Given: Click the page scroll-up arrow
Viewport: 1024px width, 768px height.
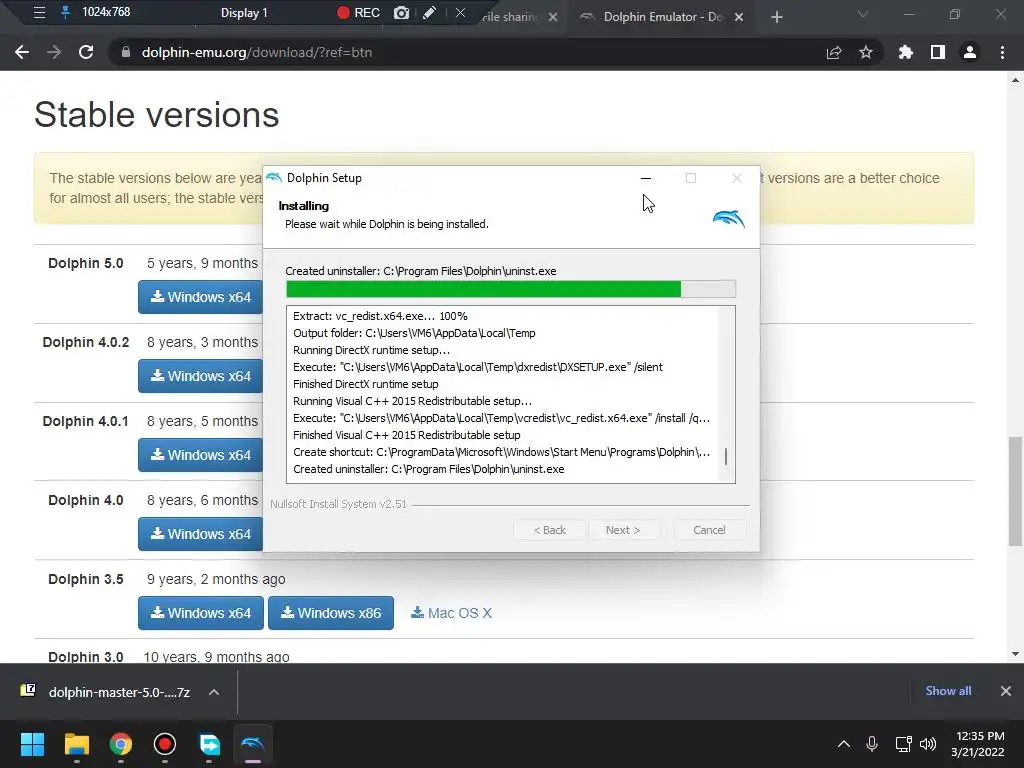Looking at the screenshot, I should pos(1015,80).
